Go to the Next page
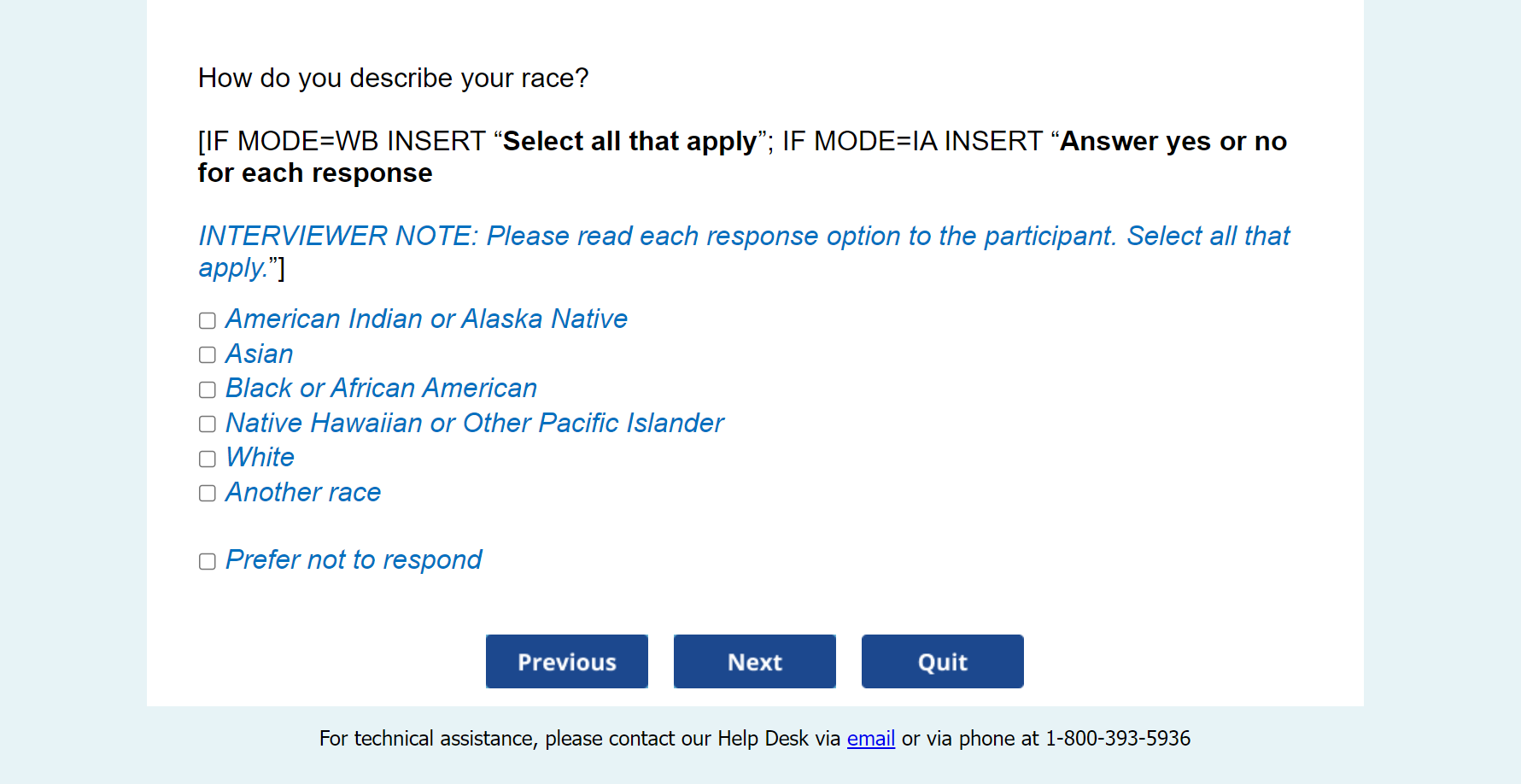This screenshot has width=1521, height=784. click(754, 662)
